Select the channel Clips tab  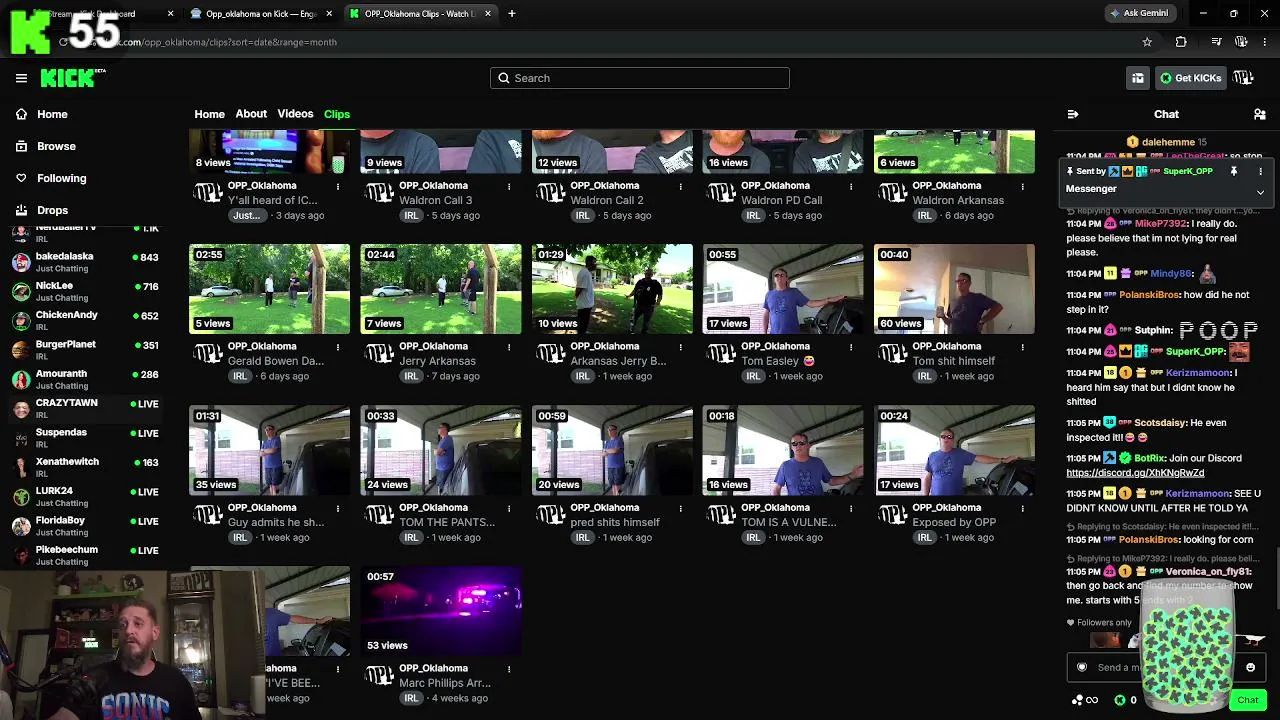[x=337, y=114]
